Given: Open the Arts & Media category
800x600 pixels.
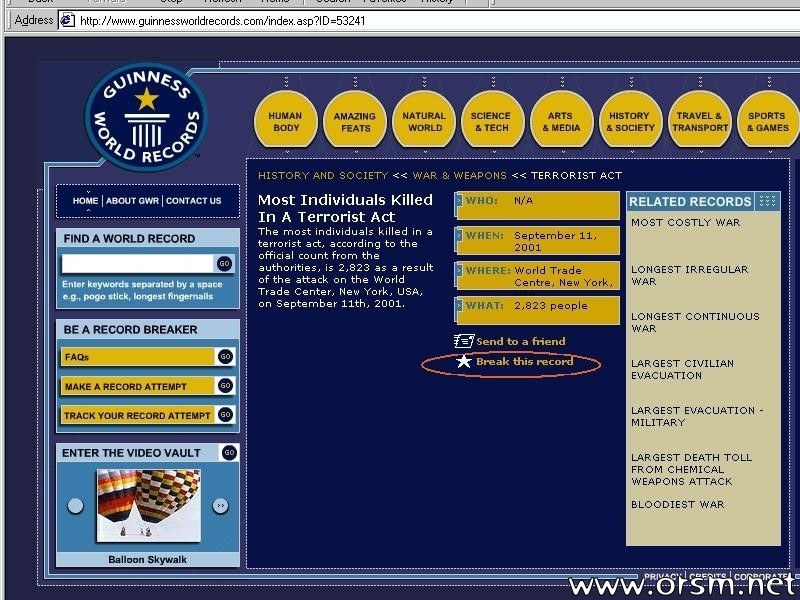Looking at the screenshot, I should pyautogui.click(x=562, y=120).
